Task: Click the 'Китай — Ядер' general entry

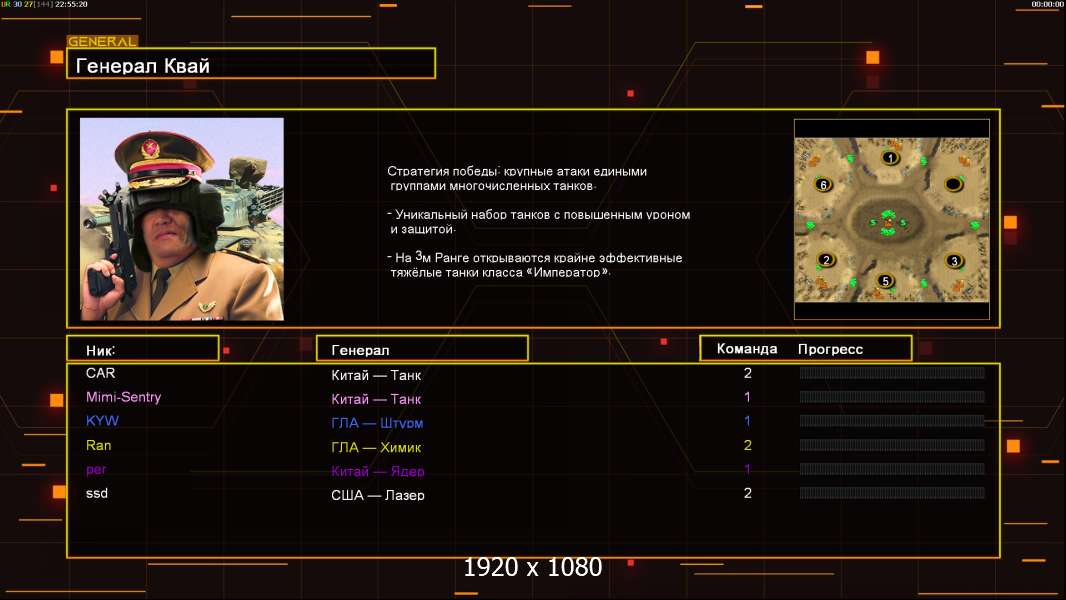Action: coord(377,471)
